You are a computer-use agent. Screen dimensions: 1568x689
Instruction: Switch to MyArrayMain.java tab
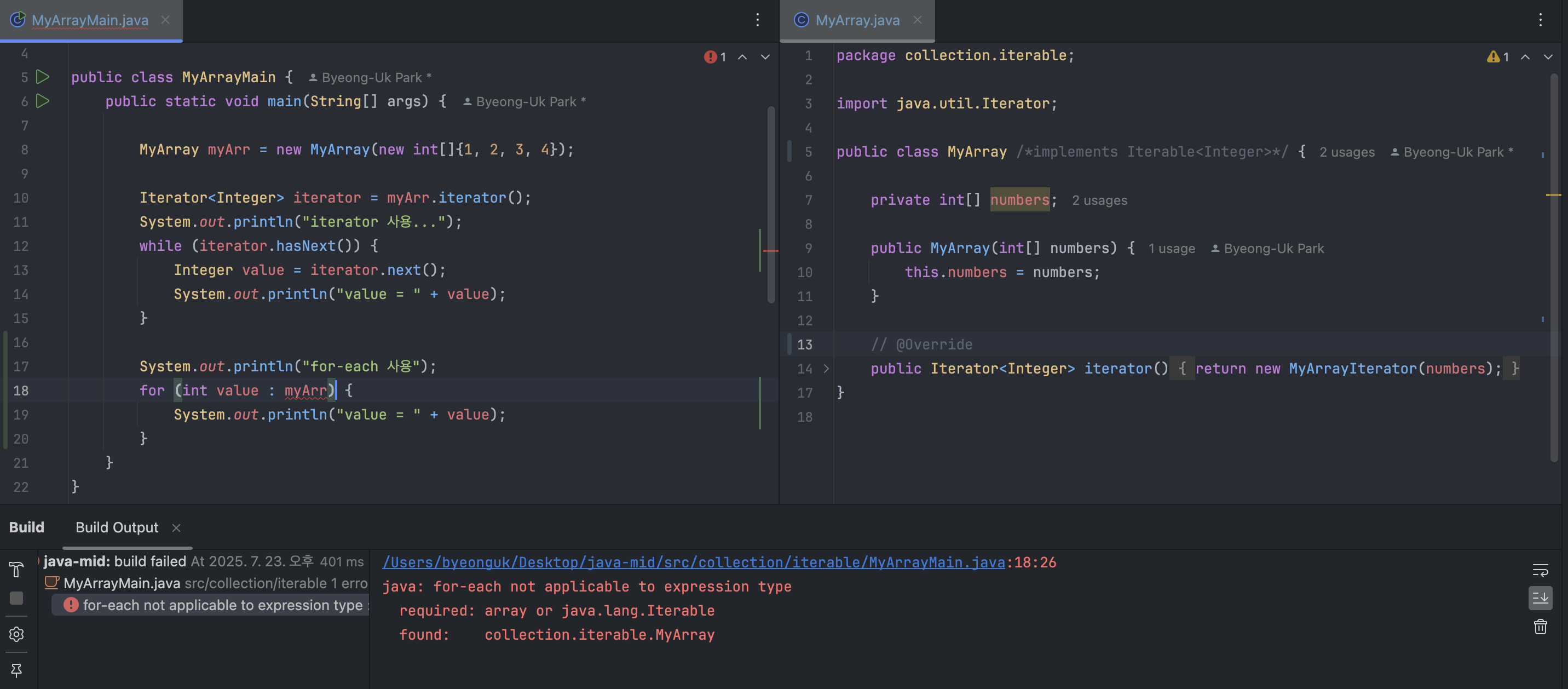pos(90,20)
